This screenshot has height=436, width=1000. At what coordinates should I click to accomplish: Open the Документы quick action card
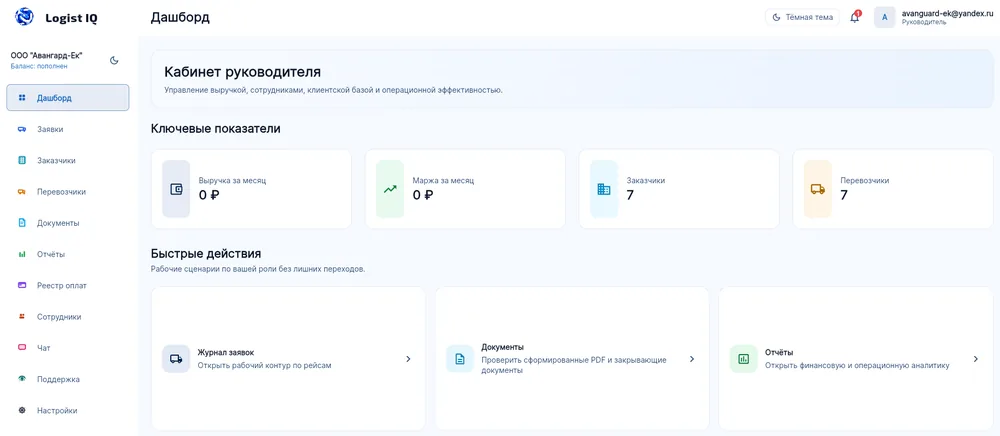coord(572,359)
